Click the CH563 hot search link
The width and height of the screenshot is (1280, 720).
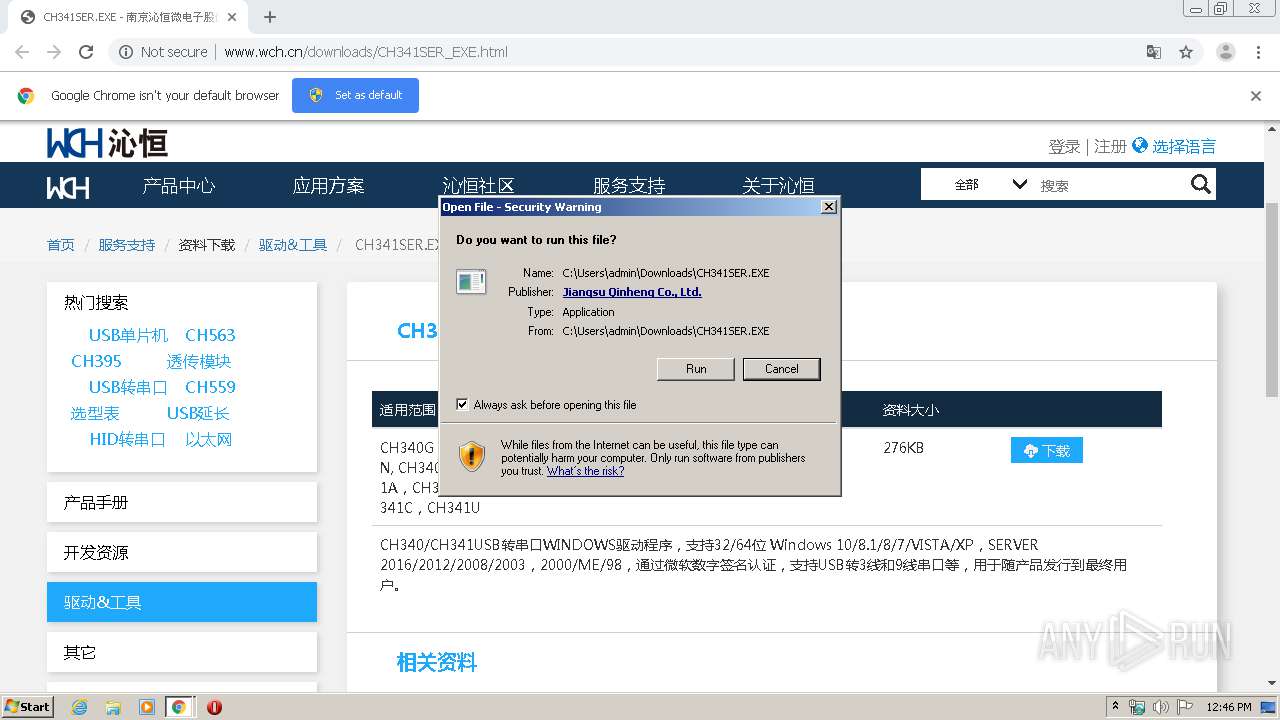[x=210, y=335]
